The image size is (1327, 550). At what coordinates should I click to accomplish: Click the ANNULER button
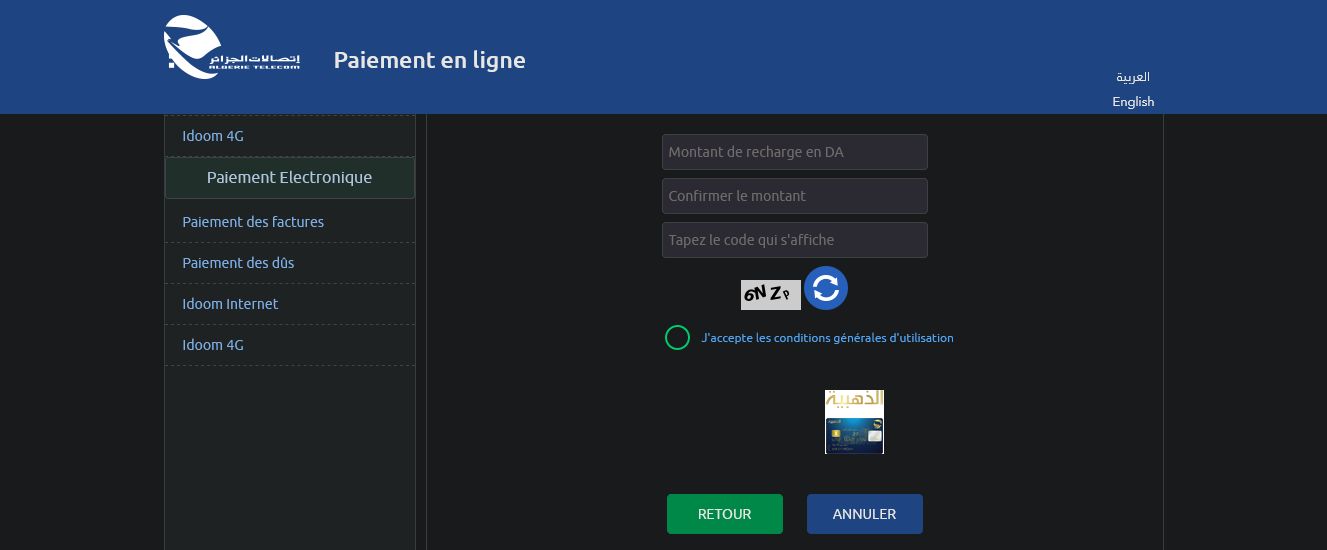tap(865, 514)
